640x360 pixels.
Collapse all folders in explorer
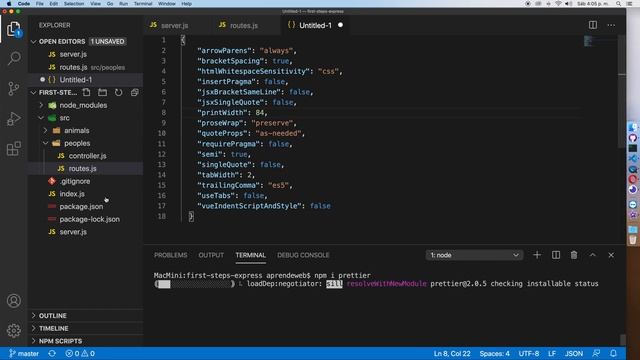[134, 93]
